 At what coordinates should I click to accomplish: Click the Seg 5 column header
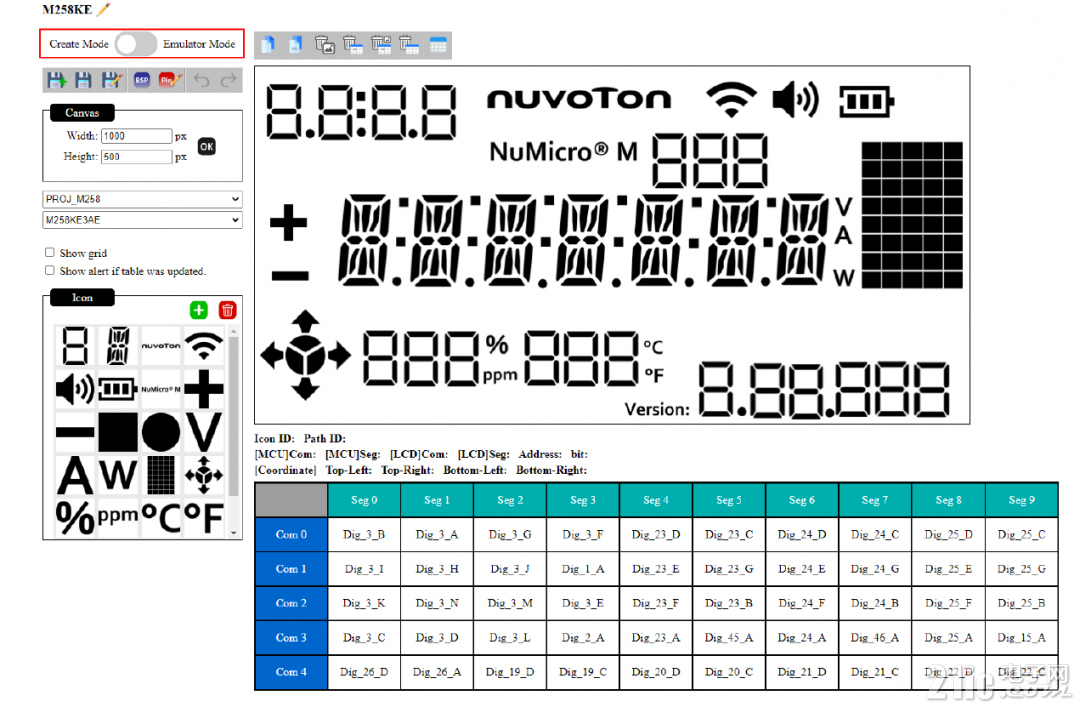729,500
